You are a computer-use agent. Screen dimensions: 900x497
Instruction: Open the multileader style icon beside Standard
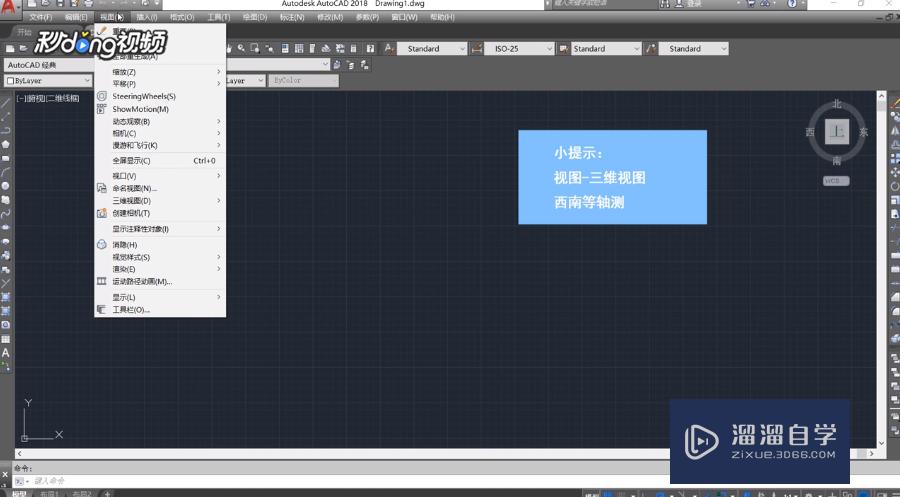click(x=651, y=49)
